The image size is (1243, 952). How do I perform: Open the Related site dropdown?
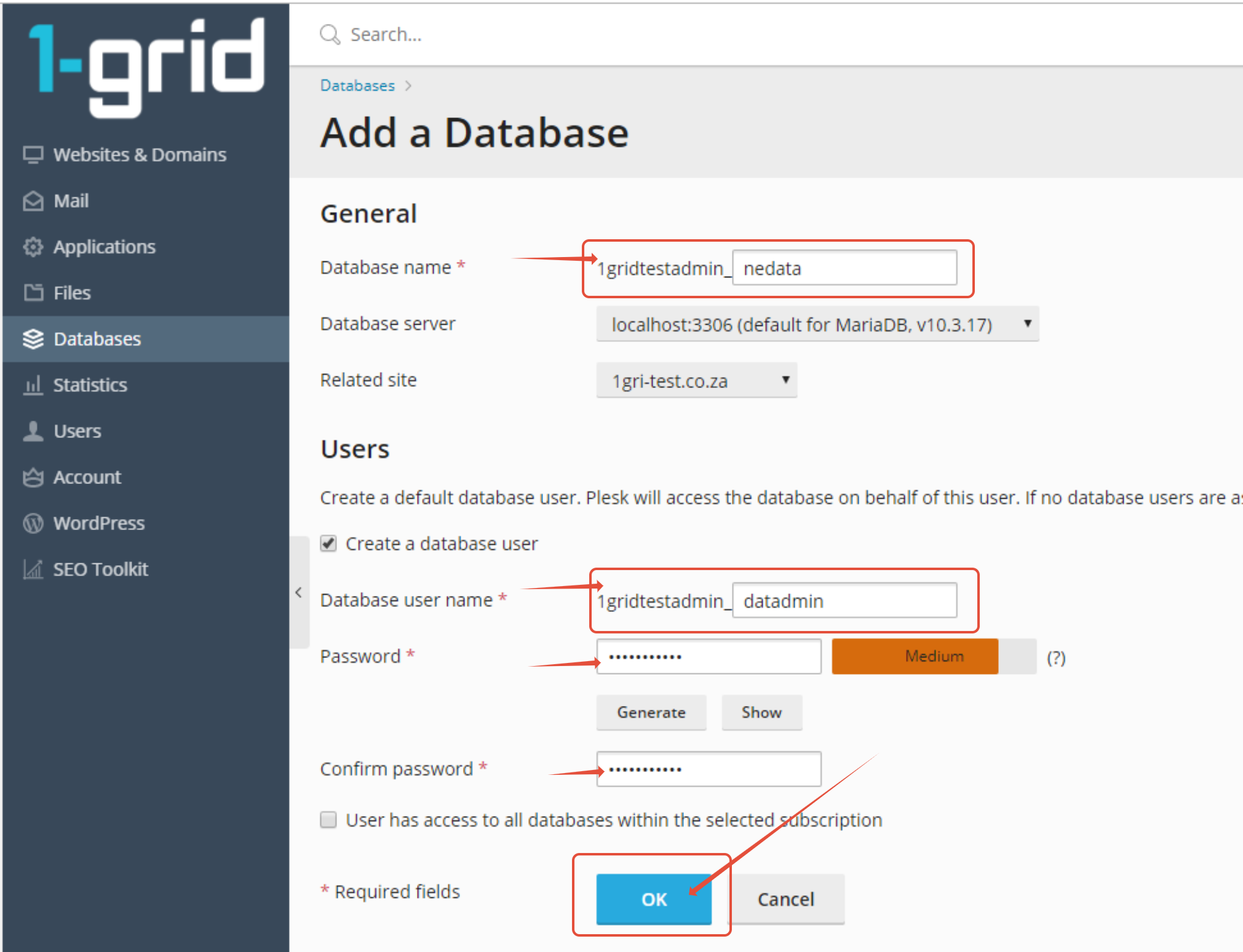[696, 381]
